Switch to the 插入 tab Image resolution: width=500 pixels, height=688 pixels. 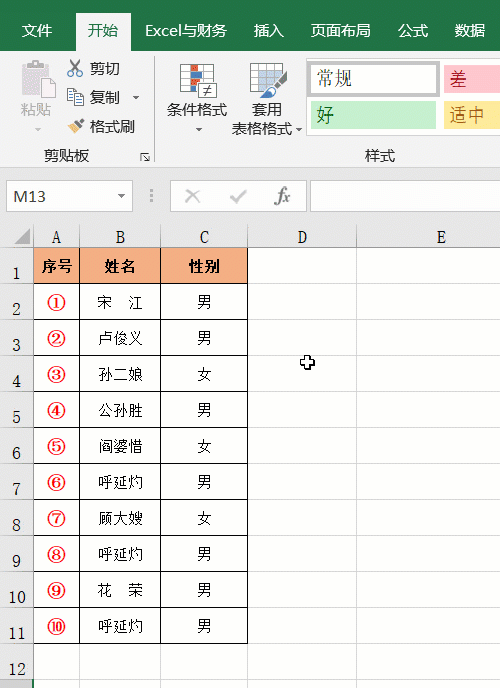(268, 31)
